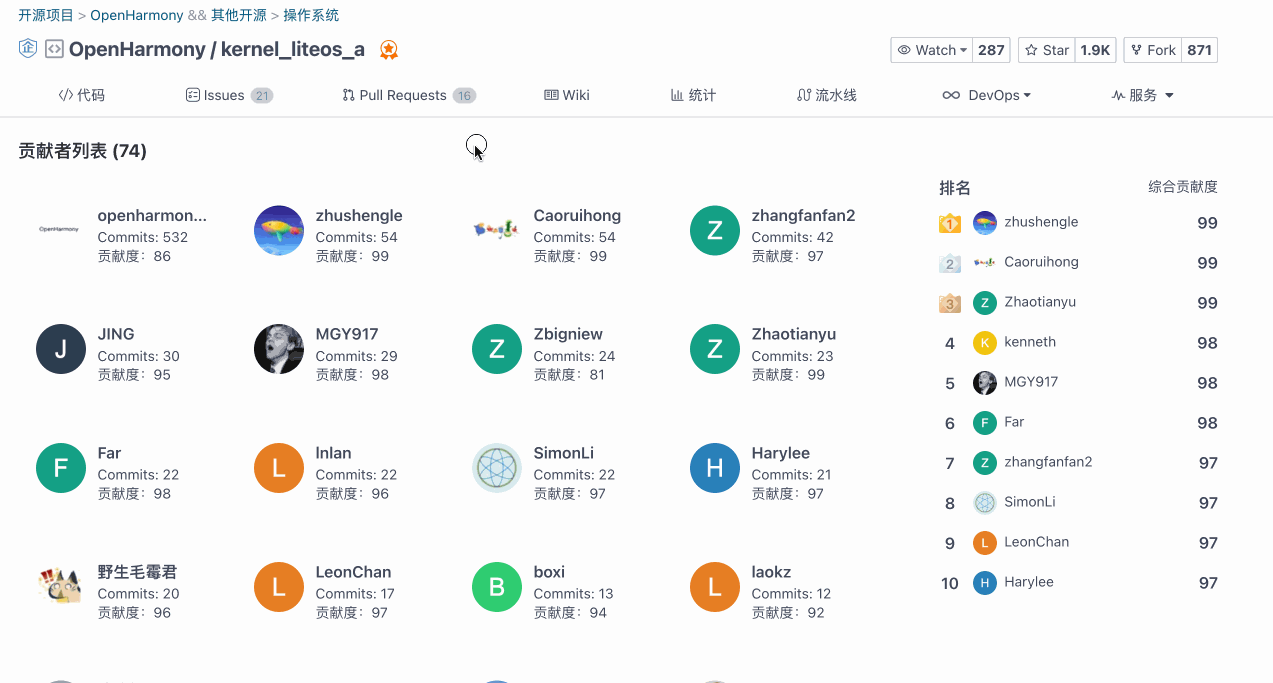Open kenneth's profile in ranking list
This screenshot has height=683, width=1273.
[x=1030, y=342]
